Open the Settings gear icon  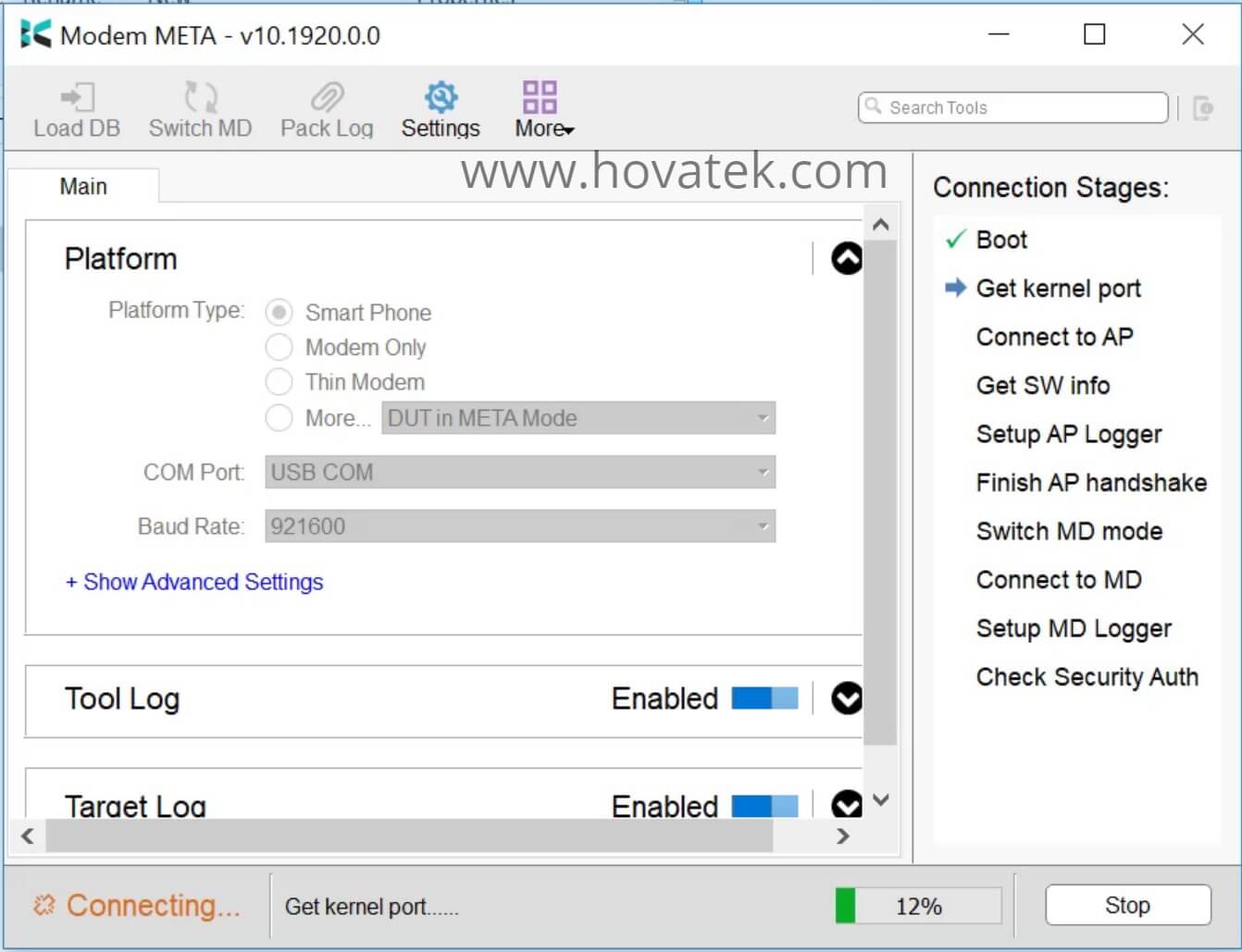click(440, 95)
